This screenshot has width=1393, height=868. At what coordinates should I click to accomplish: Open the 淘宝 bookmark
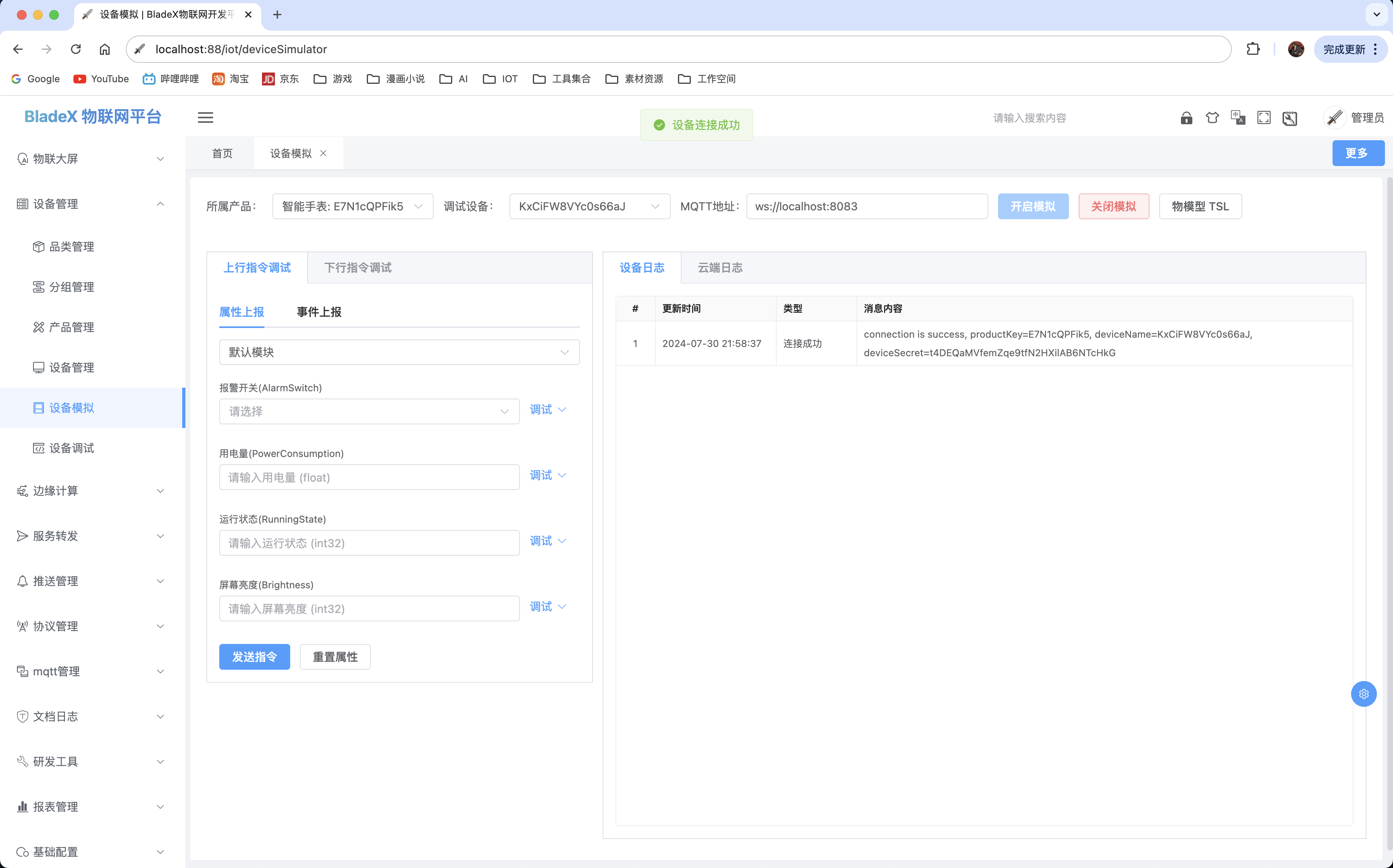pos(230,79)
